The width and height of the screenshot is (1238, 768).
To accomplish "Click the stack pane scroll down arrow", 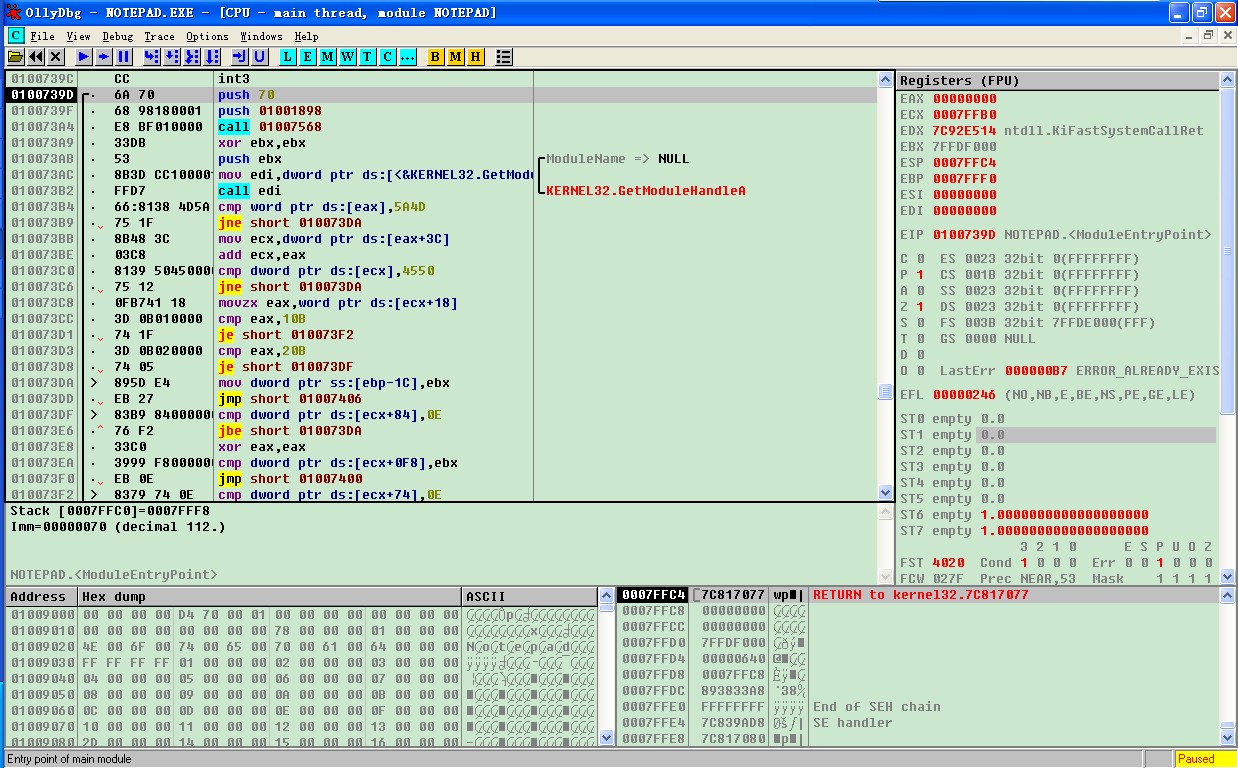I will [x=1227, y=737].
